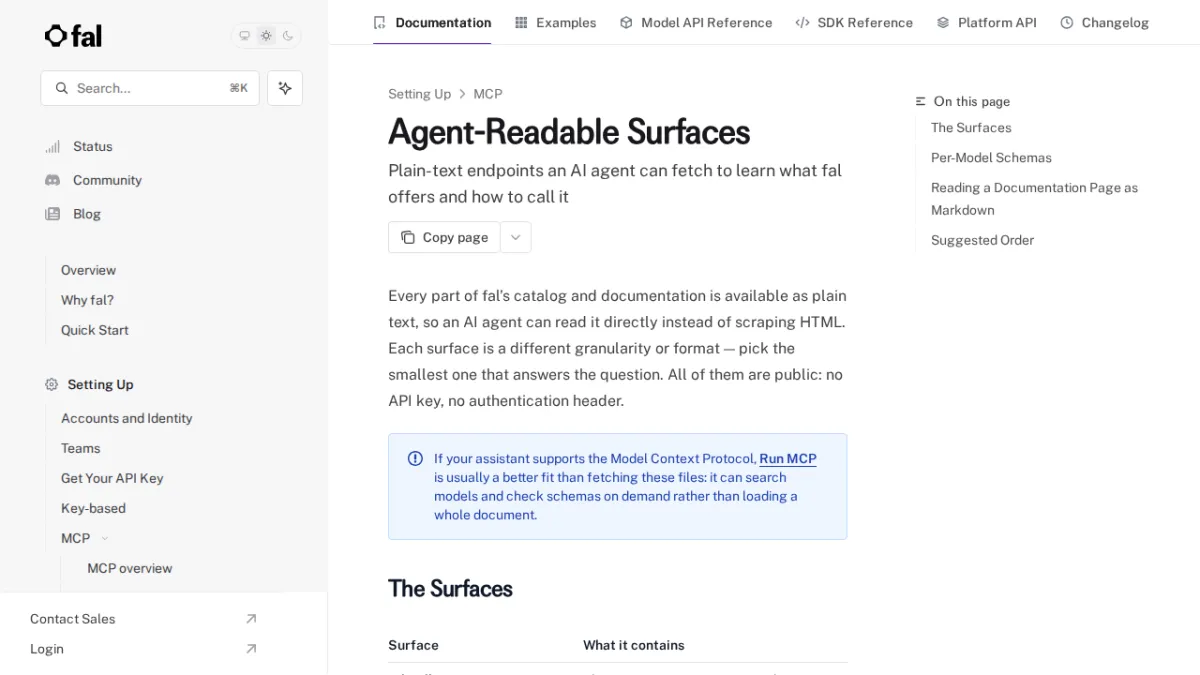Click the Status signal bars icon
This screenshot has width=1200, height=675.
(52, 147)
